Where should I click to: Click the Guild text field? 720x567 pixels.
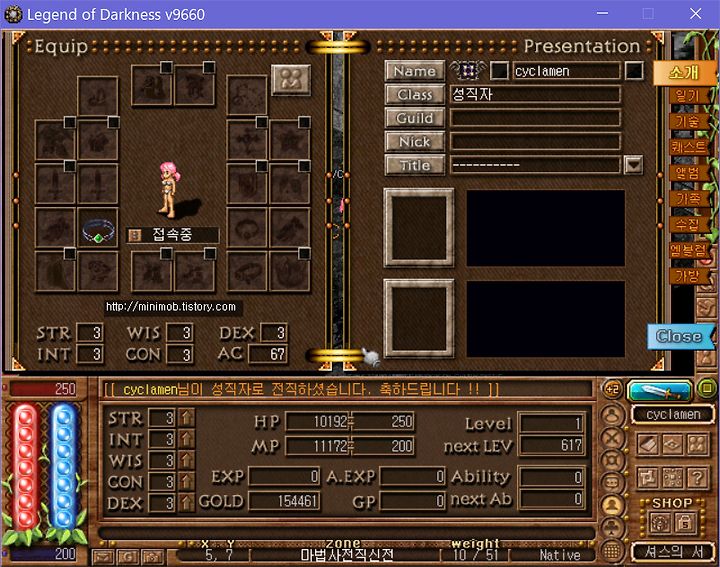(535, 118)
